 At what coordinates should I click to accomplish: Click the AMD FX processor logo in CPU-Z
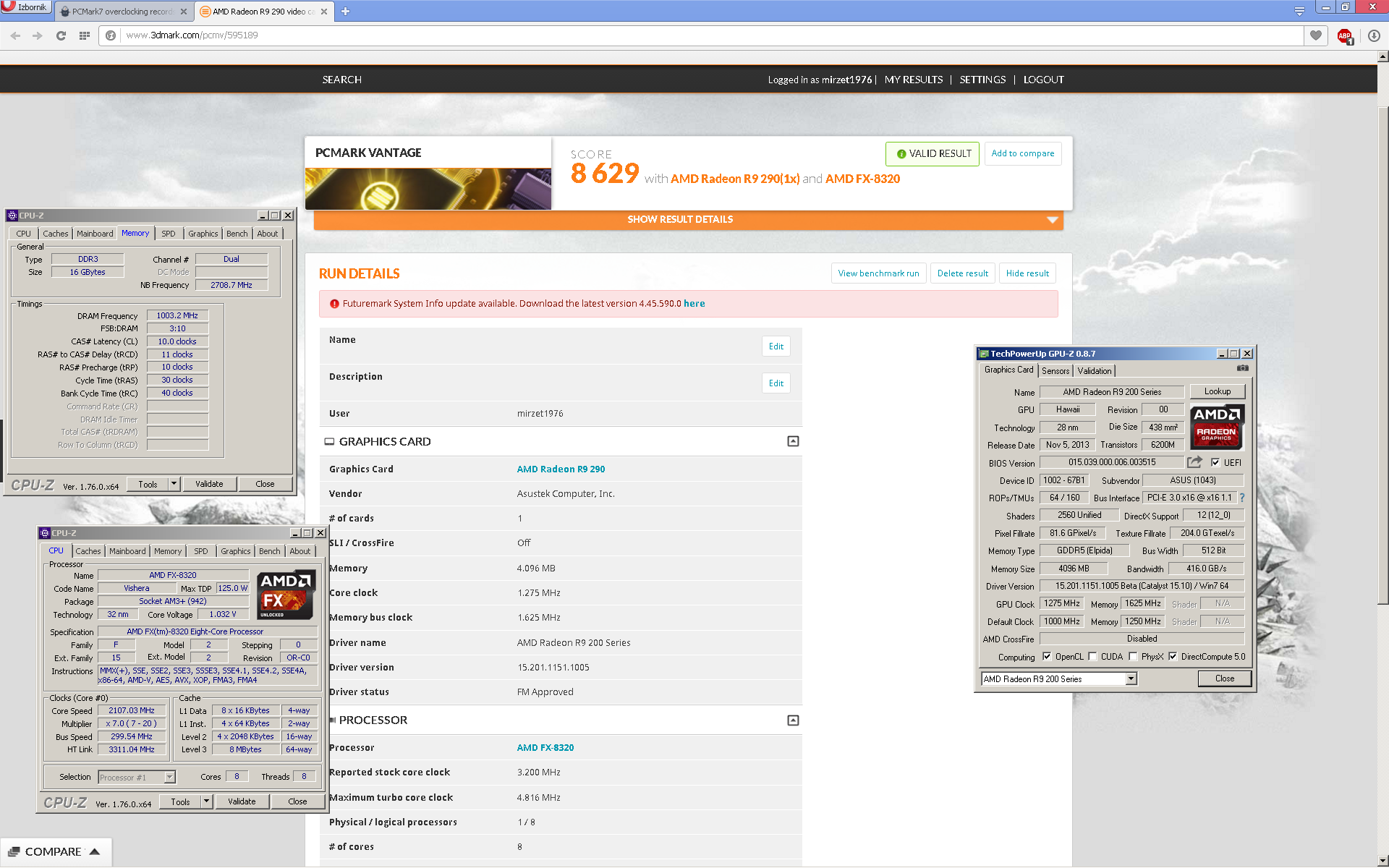[x=286, y=595]
